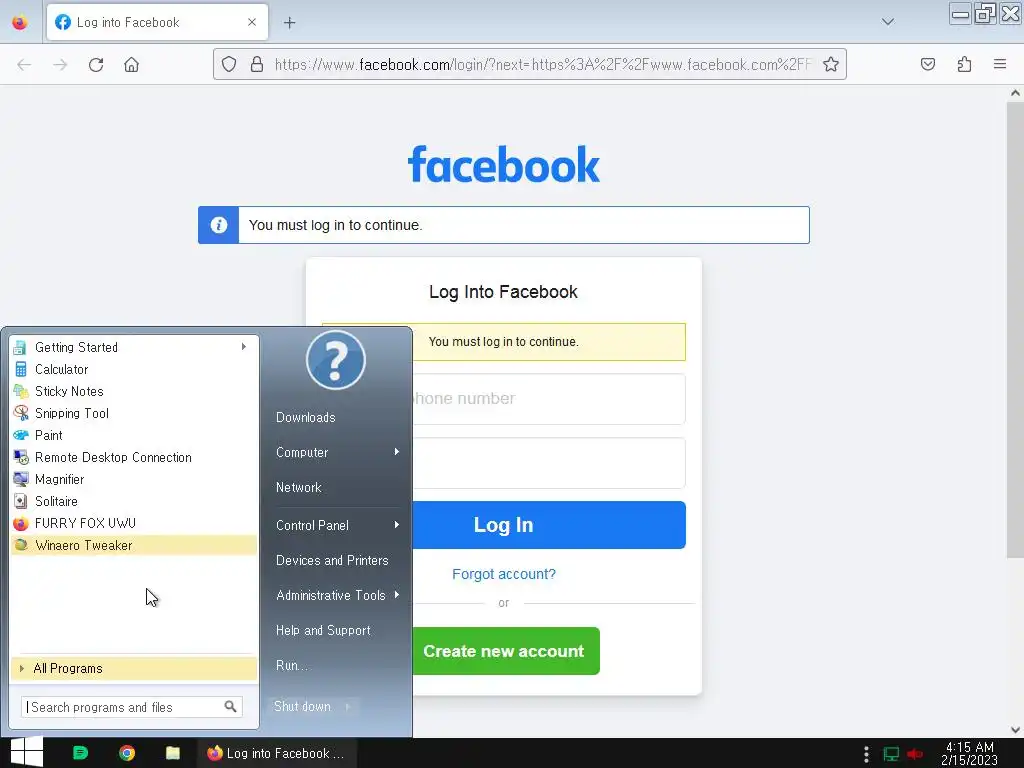Open Network in Start menu

pos(298,487)
